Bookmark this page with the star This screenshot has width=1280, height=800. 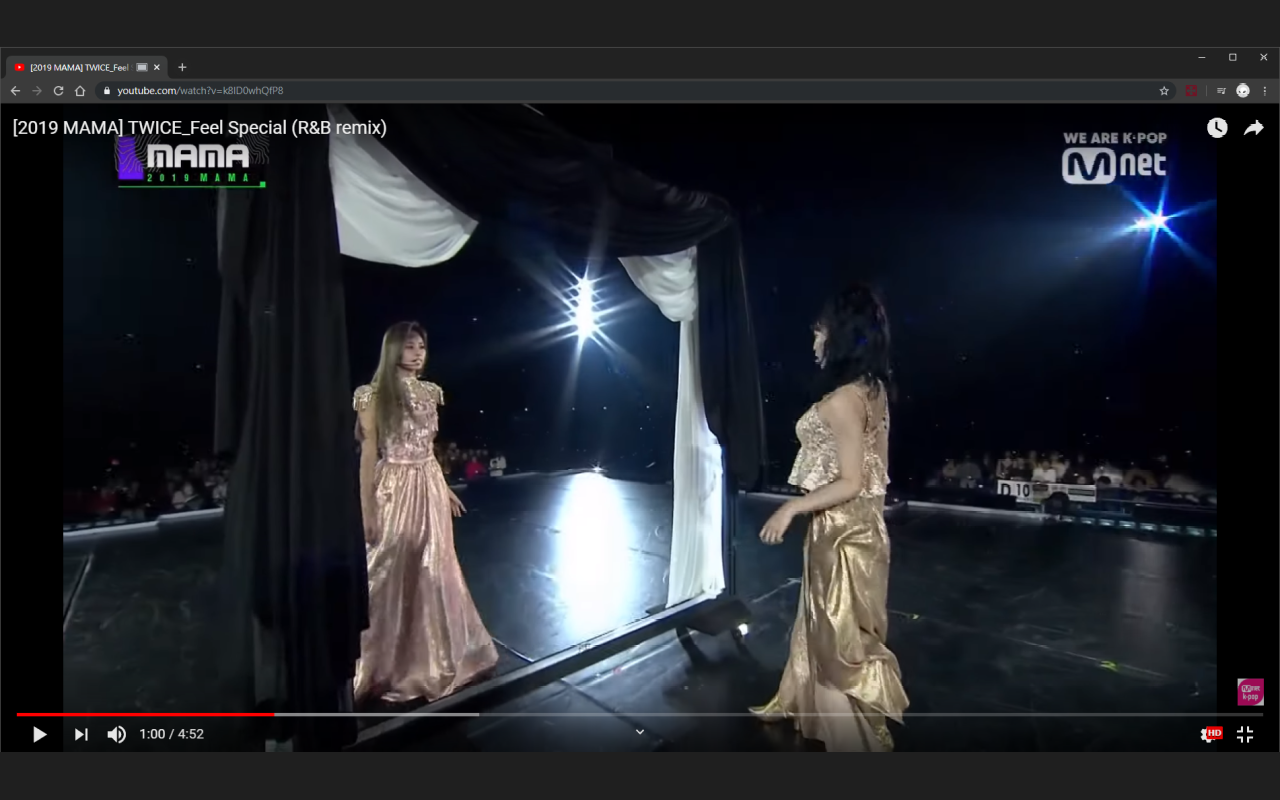click(x=1164, y=91)
